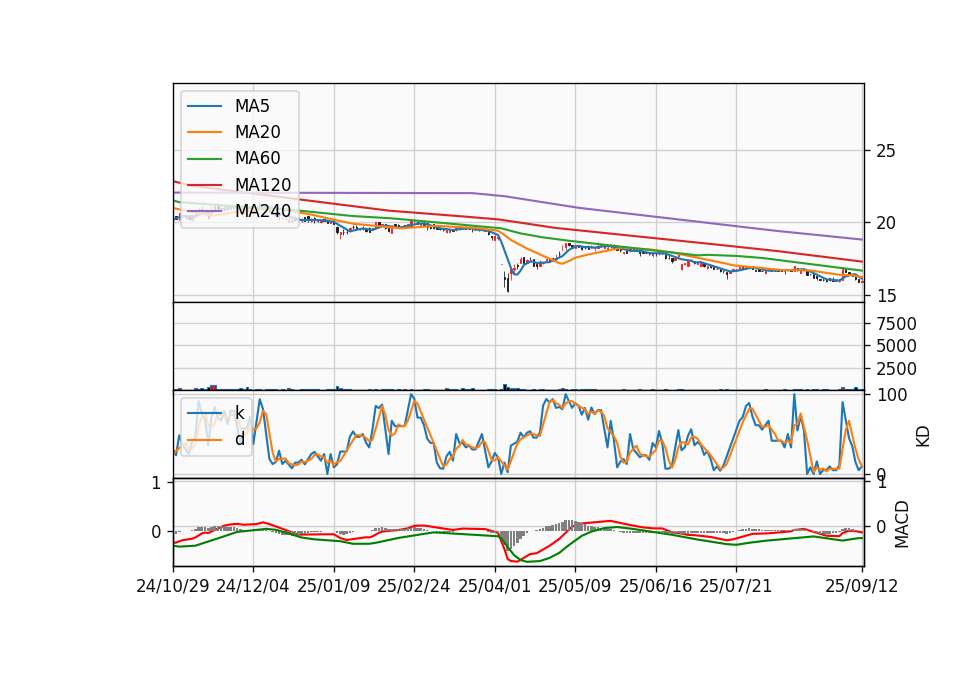This screenshot has height=690, width=960.
Task: Click the KD axis value 100
Action: [892, 395]
